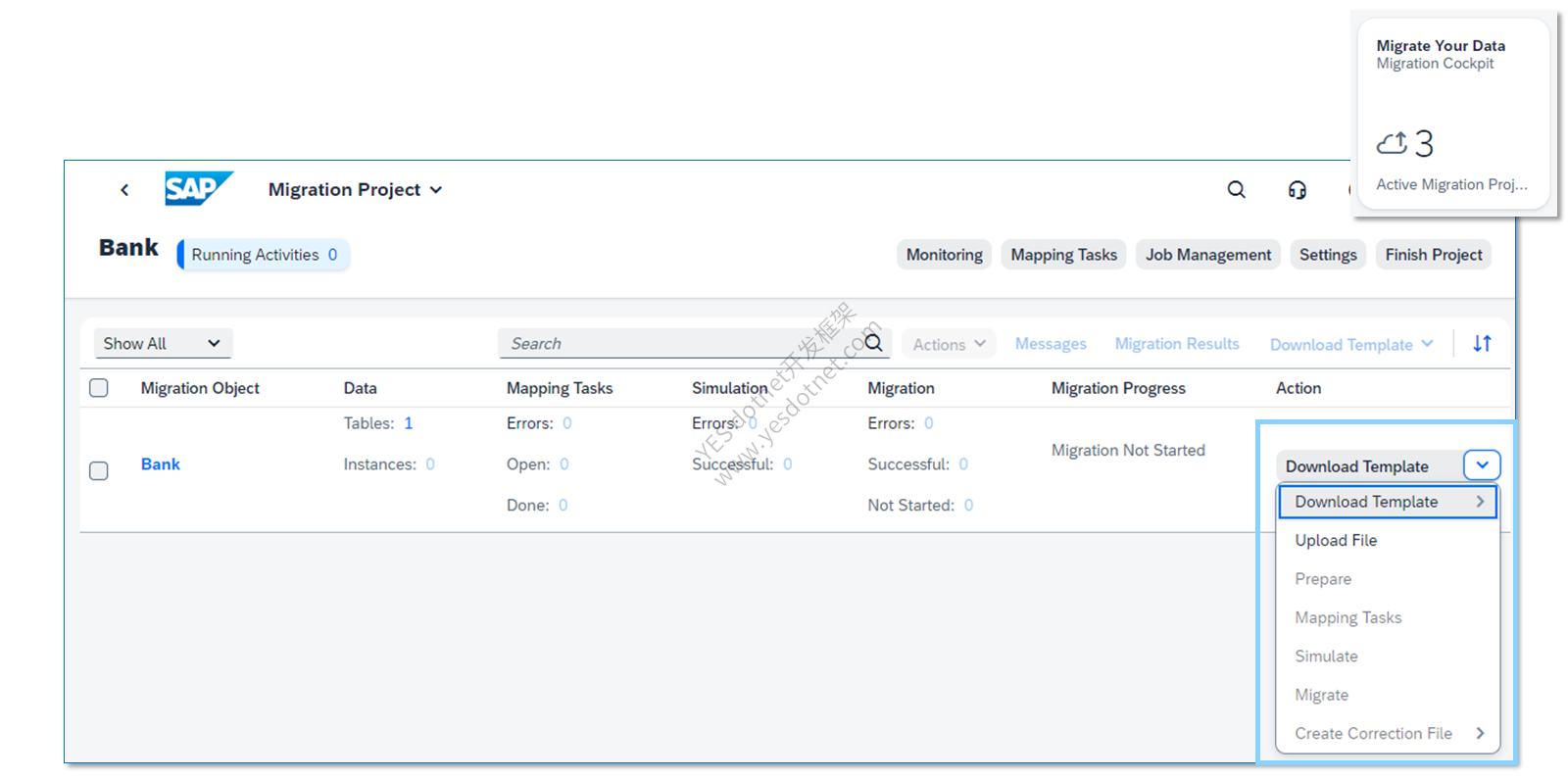Image resolution: width=1568 pixels, height=780 pixels.
Task: Tick the Bank row checkbox
Action: (x=99, y=471)
